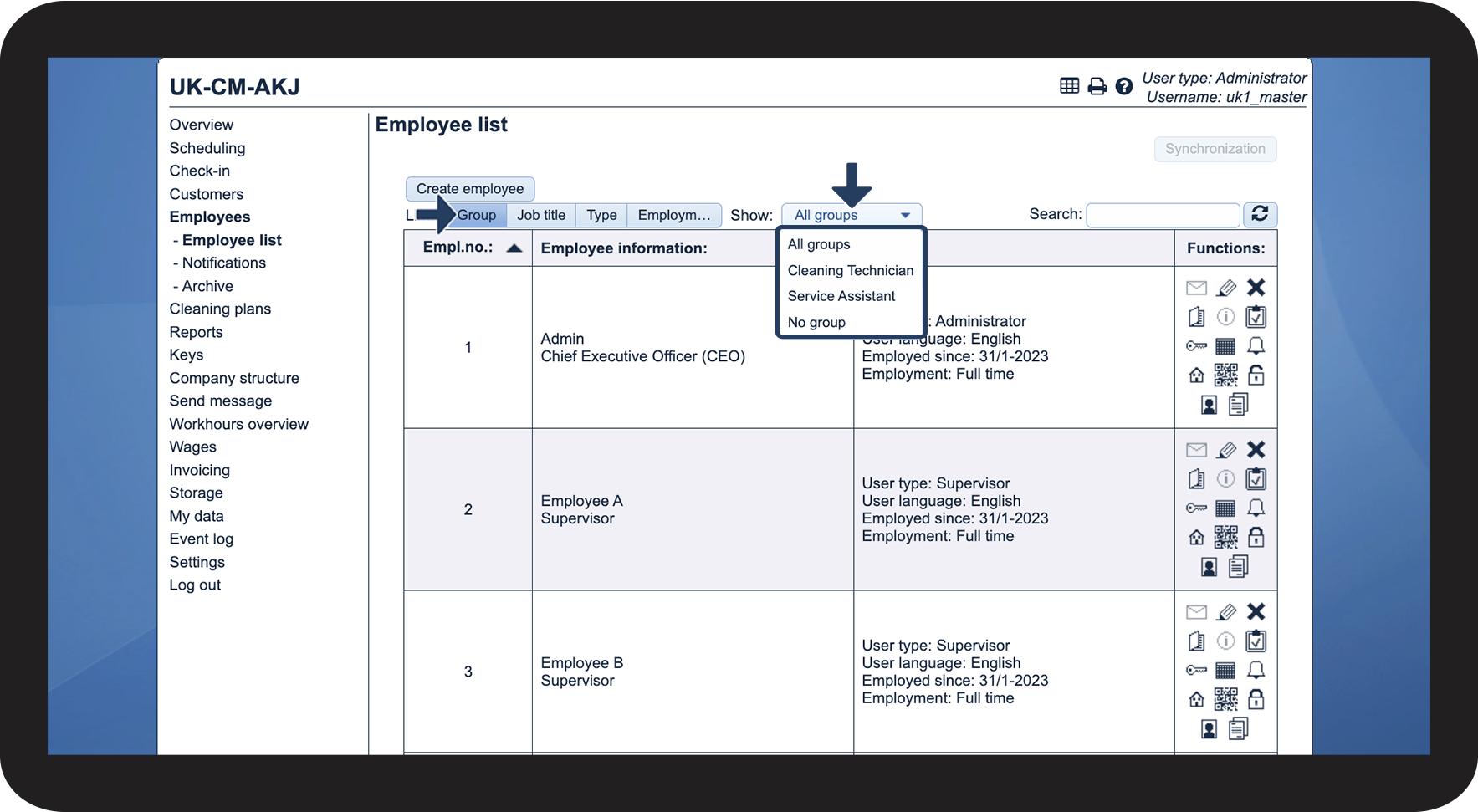Open the help question mark icon
The image size is (1478, 812).
point(1124,86)
